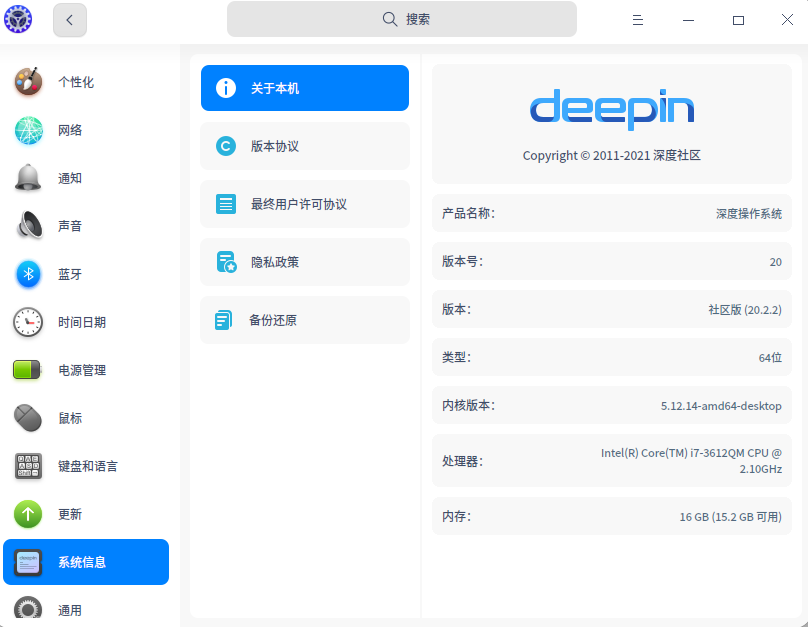
Task: Close the Control Center window
Action: click(x=787, y=20)
